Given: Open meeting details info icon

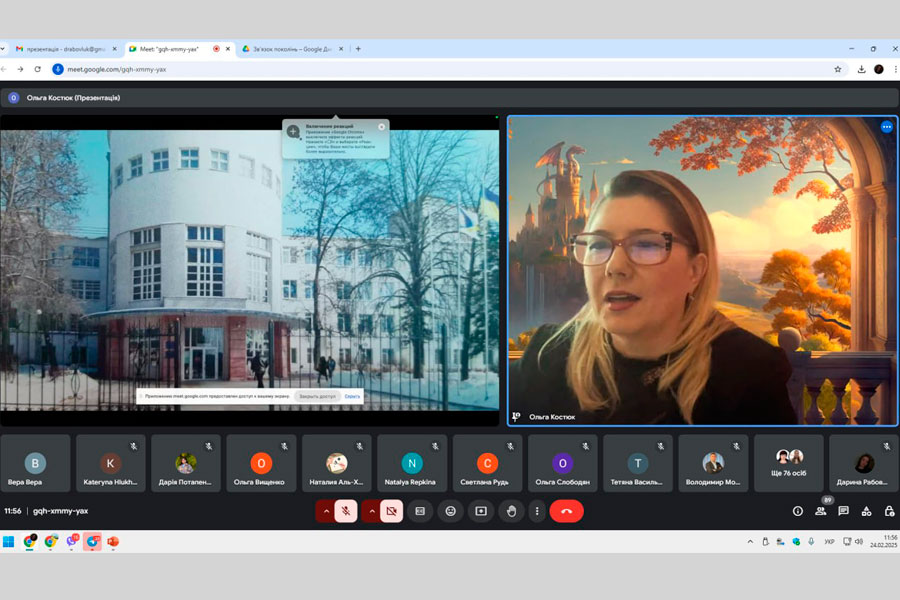Looking at the screenshot, I should point(798,511).
